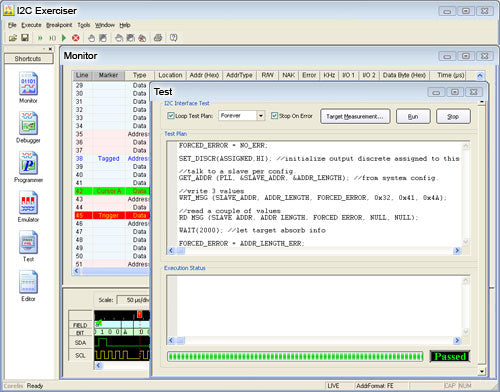Click inside the Execution Status output area
This screenshot has height=392, width=500.
(319, 306)
